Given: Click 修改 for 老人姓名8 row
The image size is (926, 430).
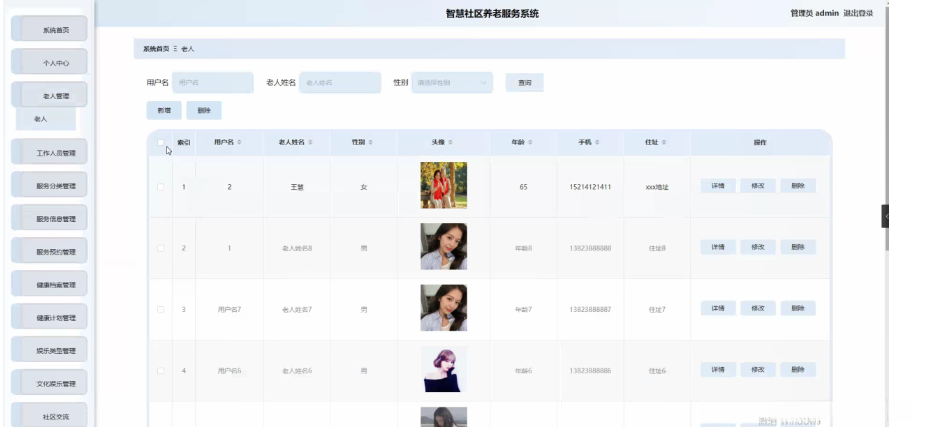Looking at the screenshot, I should pyautogui.click(x=758, y=247).
